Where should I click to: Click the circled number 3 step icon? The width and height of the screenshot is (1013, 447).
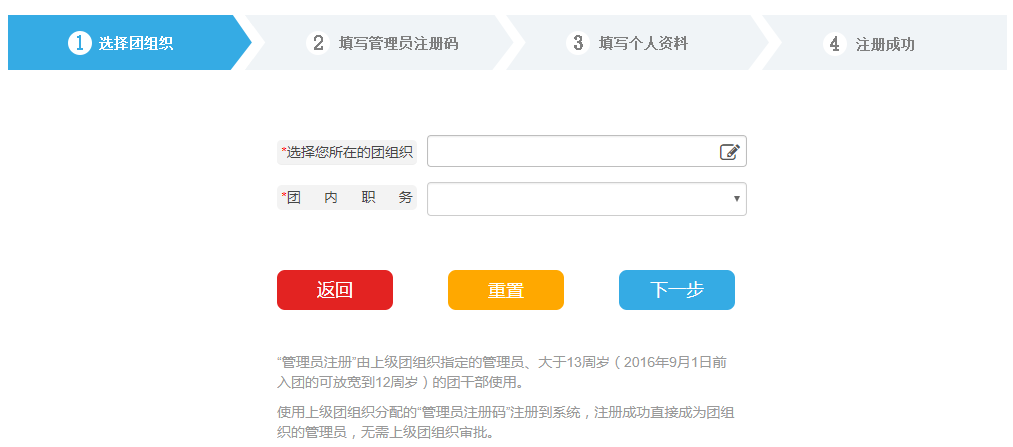coord(578,43)
